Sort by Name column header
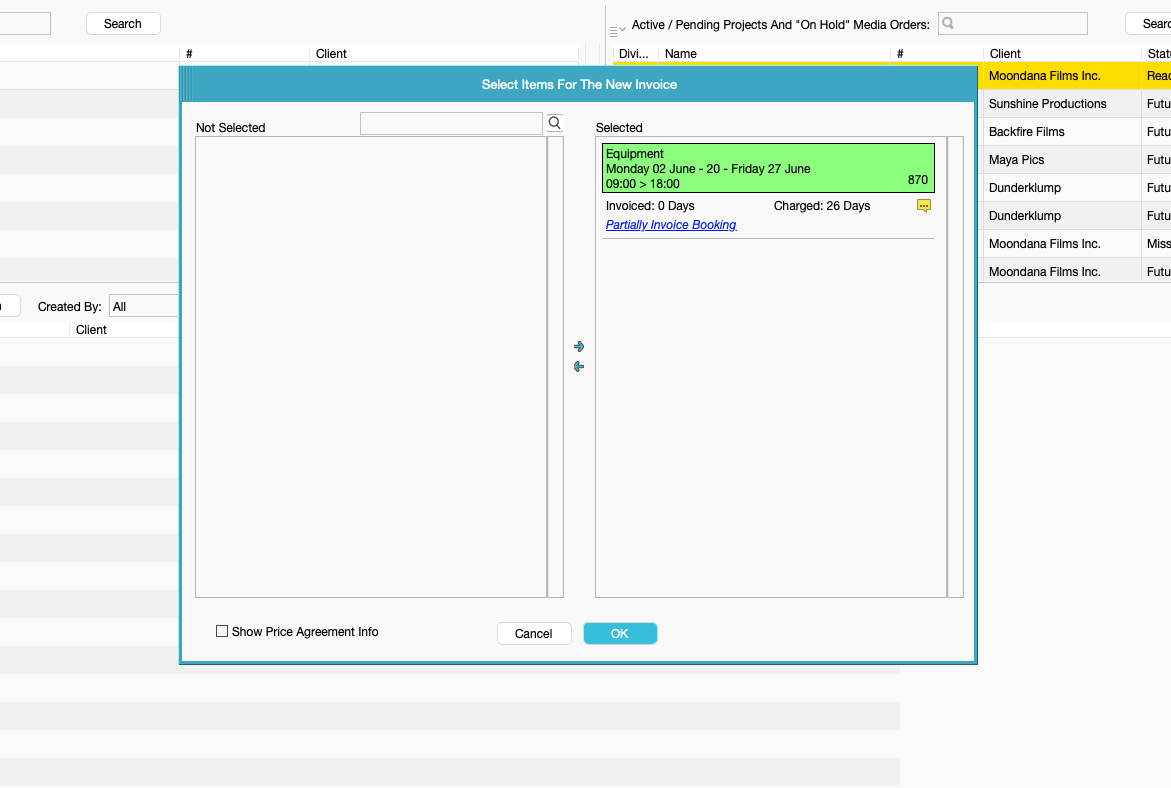 coord(774,54)
